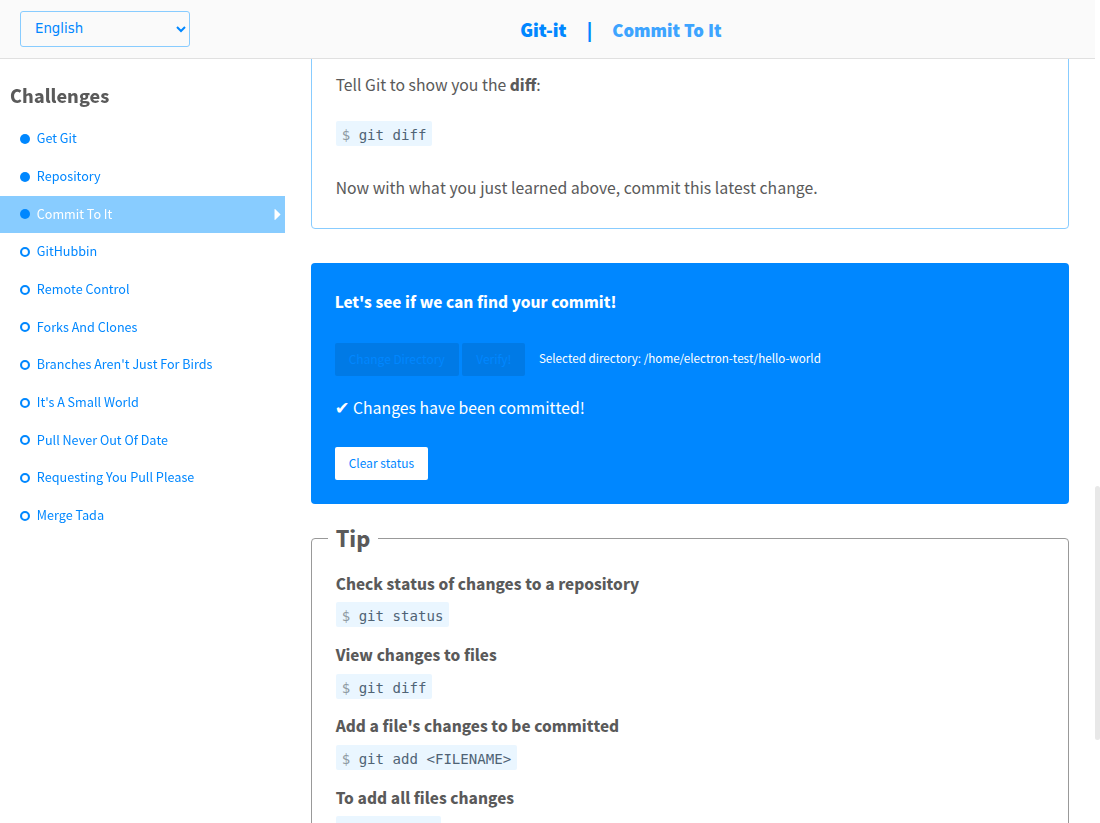Open Pull Never Out Of Date challenge
Viewport: 1100px width, 823px height.
pyautogui.click(x=102, y=440)
